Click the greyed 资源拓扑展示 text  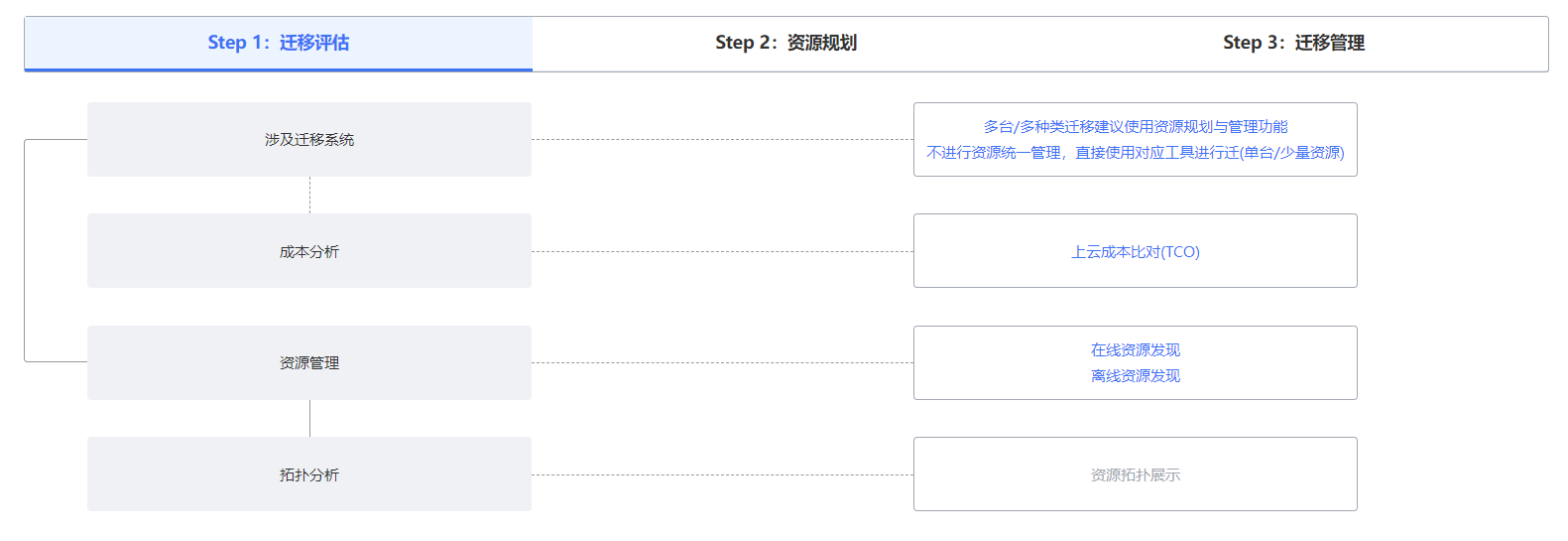[x=1136, y=474]
